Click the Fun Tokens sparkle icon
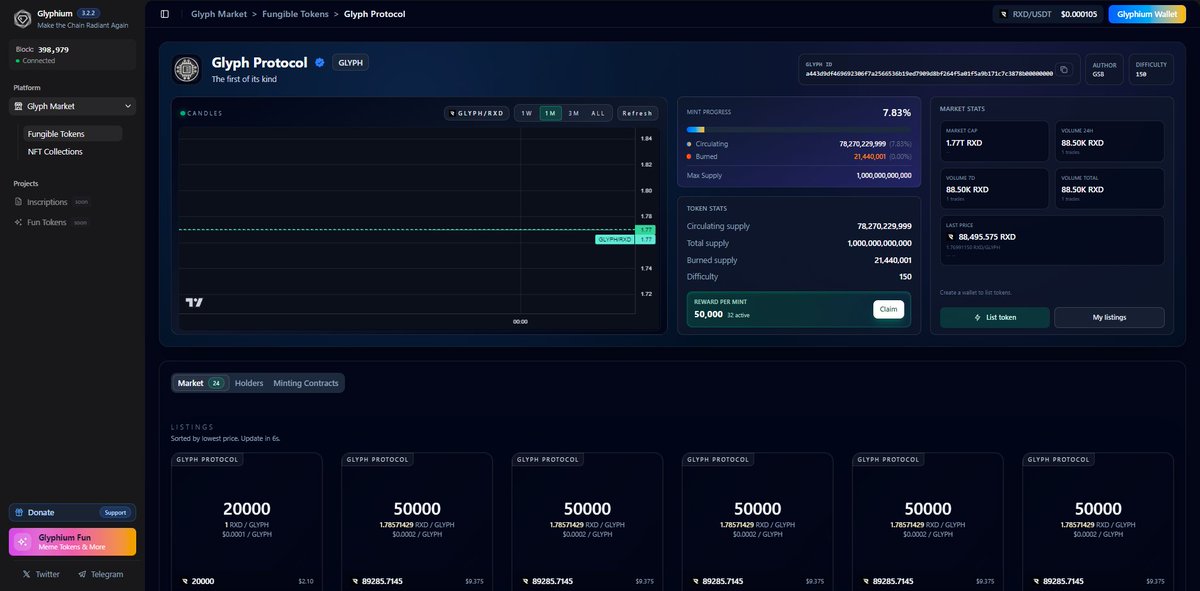The height and width of the screenshot is (591, 1200). point(18,222)
